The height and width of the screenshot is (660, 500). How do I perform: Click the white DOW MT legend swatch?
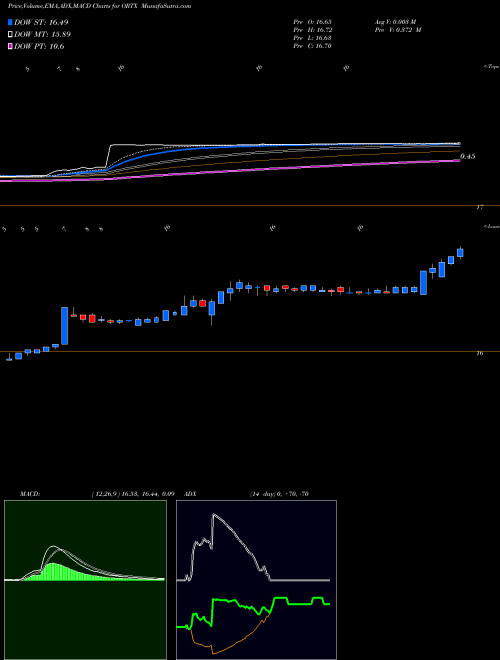click(10, 35)
